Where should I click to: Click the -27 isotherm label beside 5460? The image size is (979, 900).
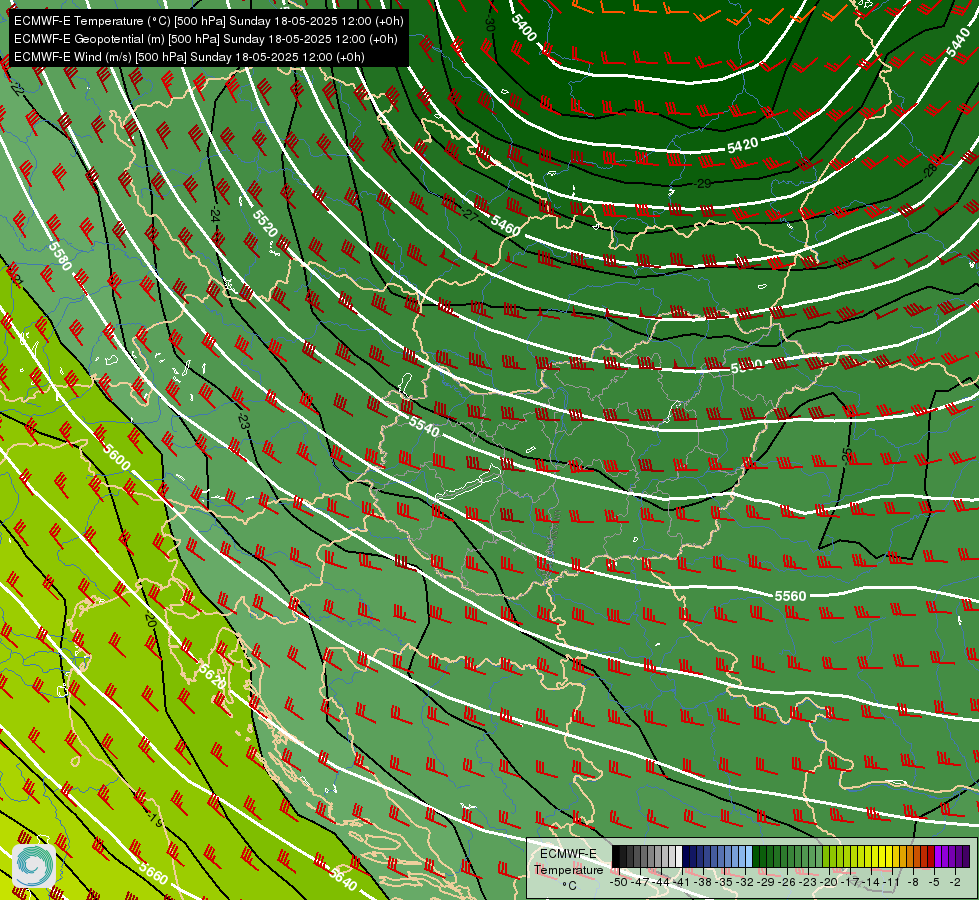(x=471, y=214)
